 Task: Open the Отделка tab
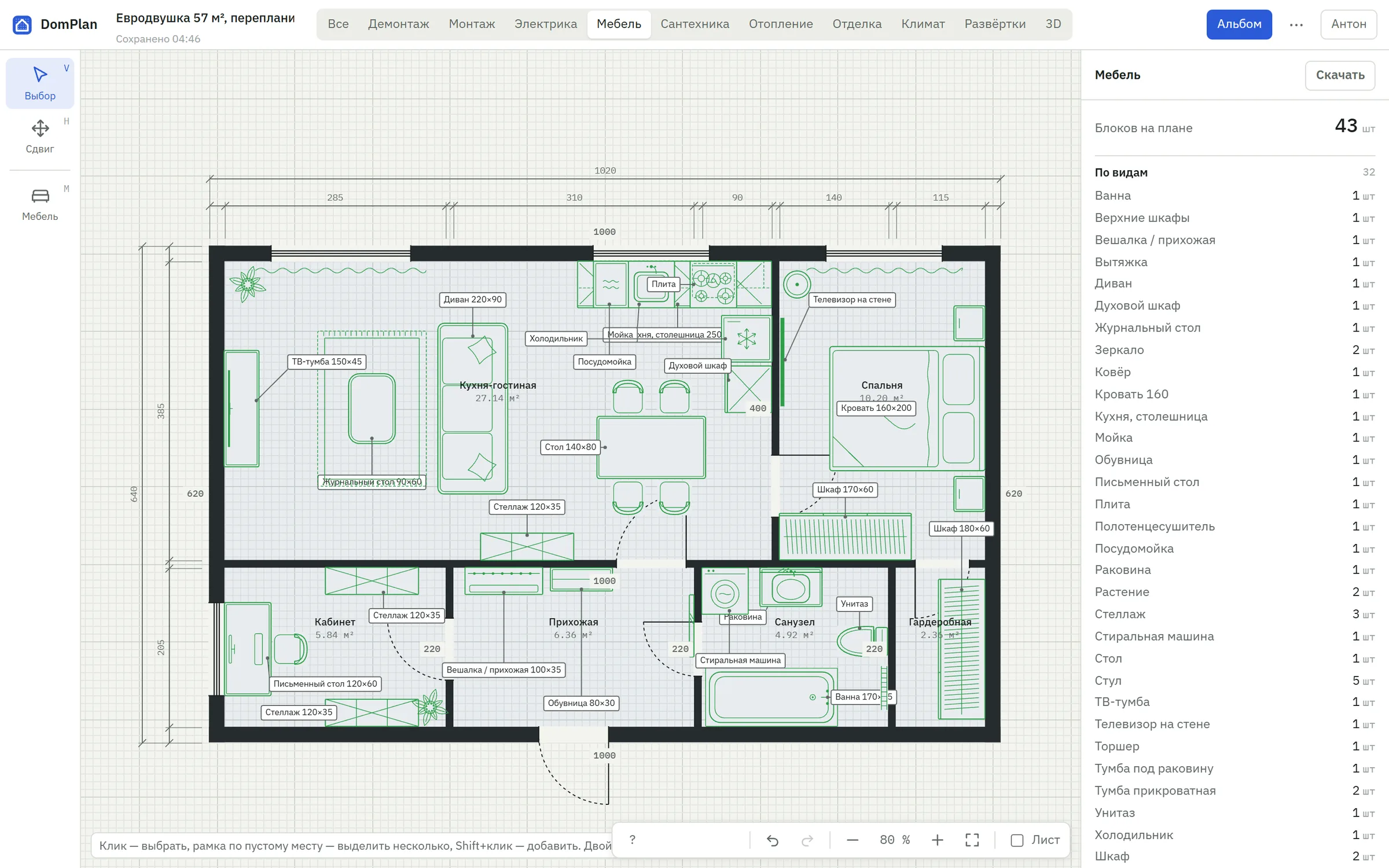(x=857, y=24)
